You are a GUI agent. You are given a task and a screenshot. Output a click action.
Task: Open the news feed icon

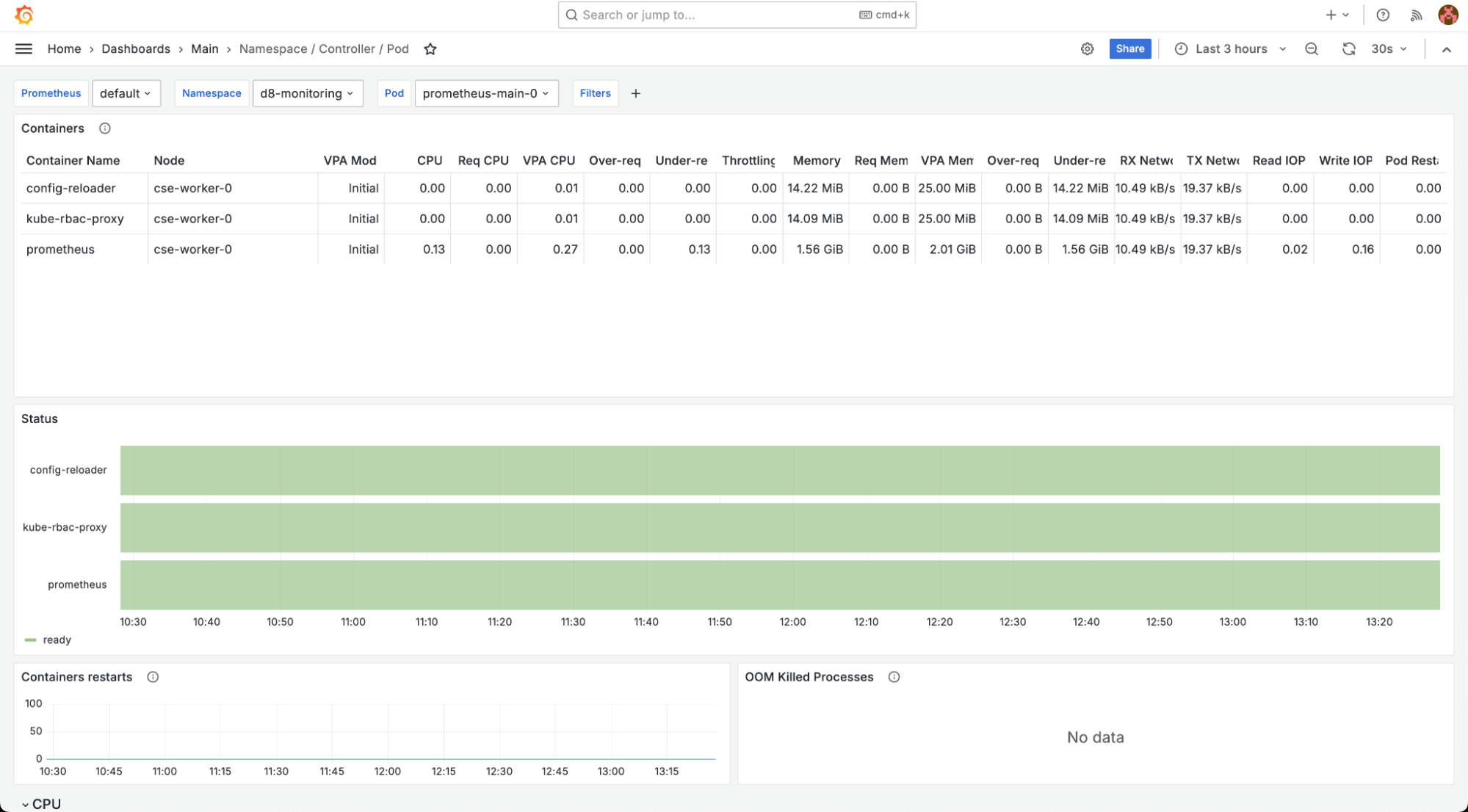tap(1416, 15)
